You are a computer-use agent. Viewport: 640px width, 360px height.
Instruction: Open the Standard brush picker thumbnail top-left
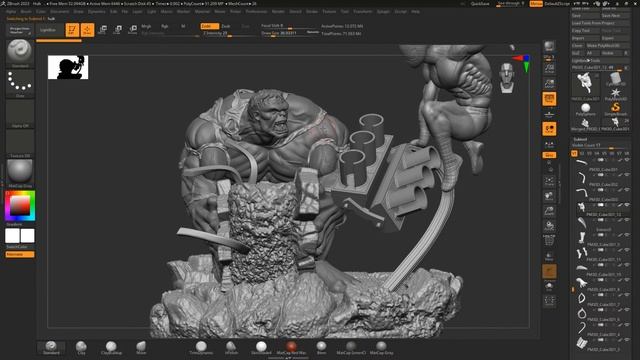coord(20,53)
